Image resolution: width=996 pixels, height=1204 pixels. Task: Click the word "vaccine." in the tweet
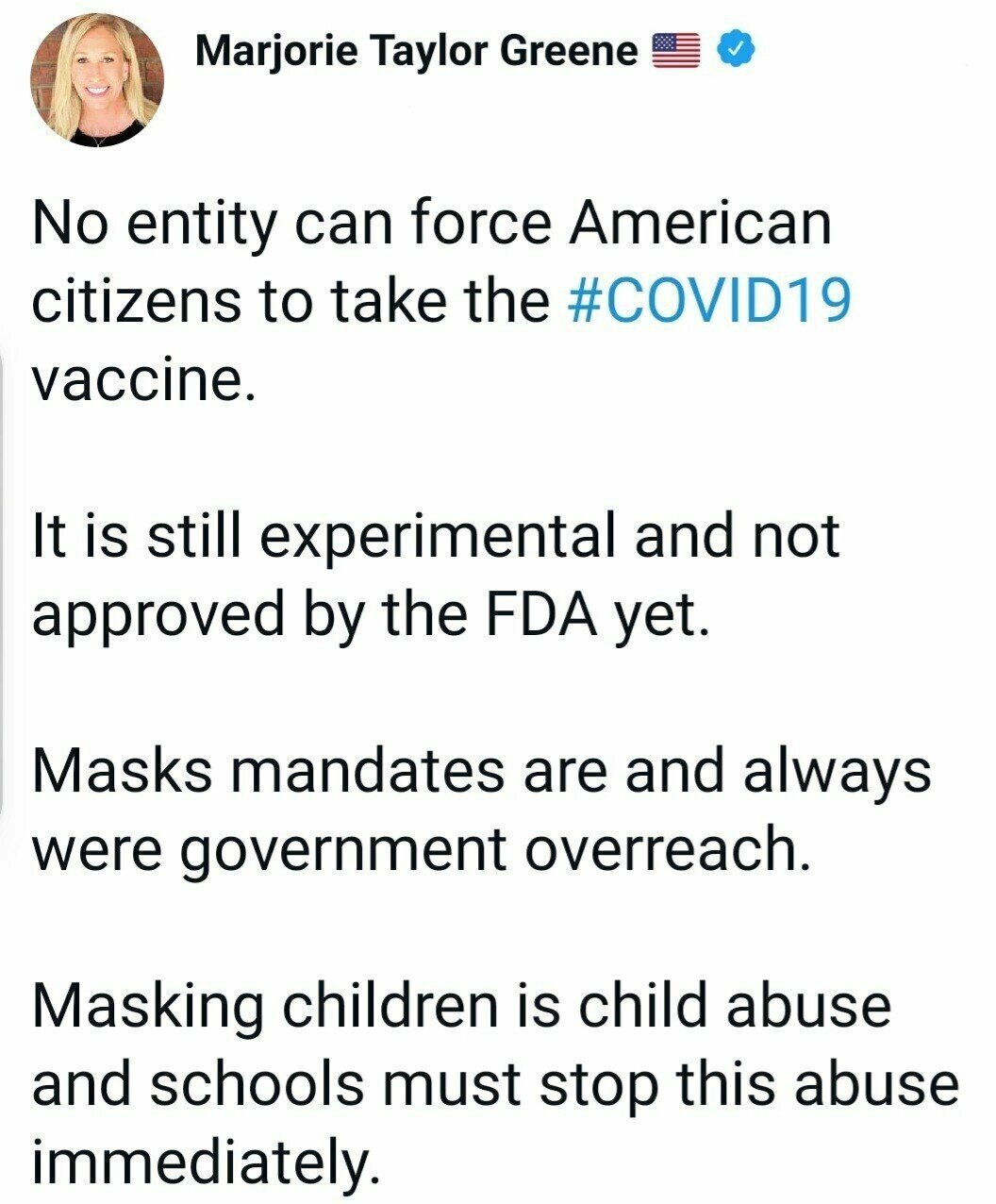coord(143,379)
